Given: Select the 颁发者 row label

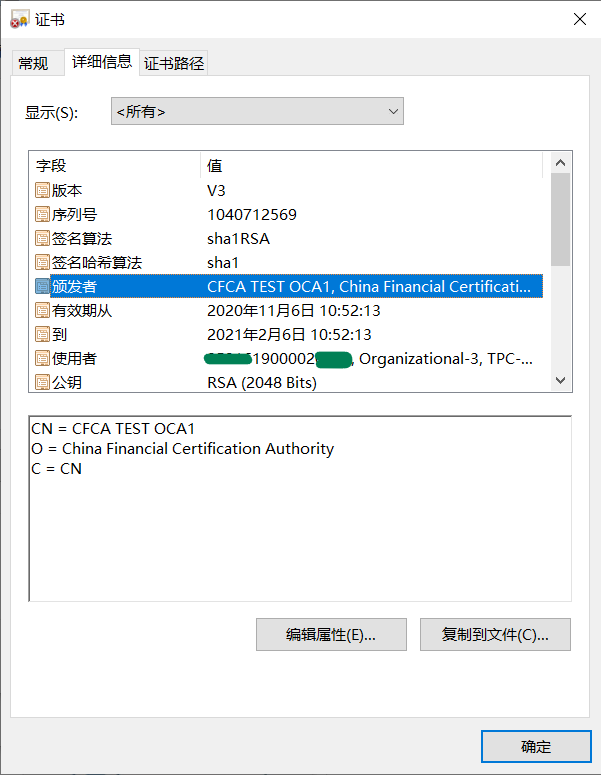Looking at the screenshot, I should [74, 286].
